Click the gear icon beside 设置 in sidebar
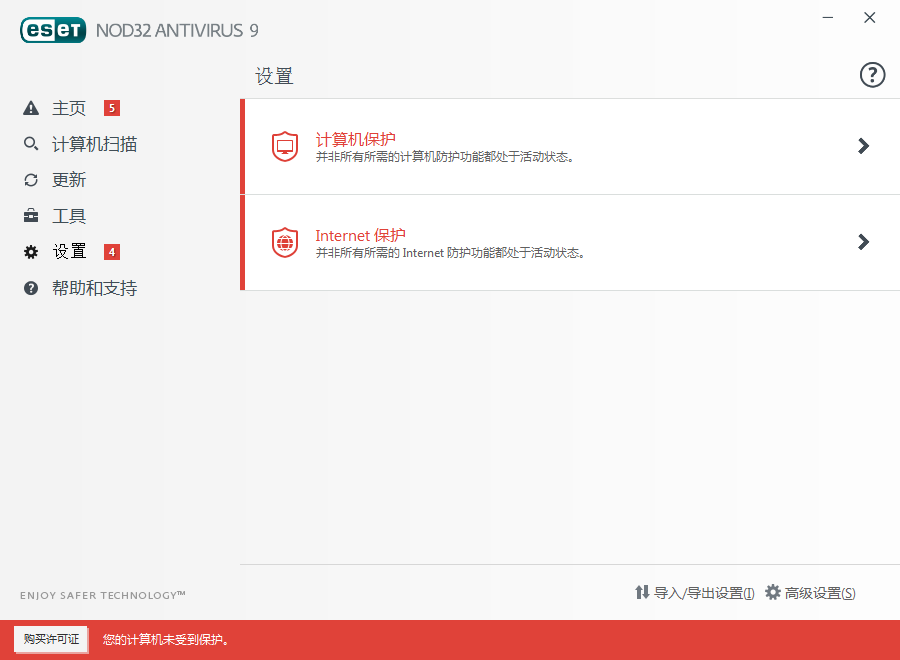 pos(31,252)
